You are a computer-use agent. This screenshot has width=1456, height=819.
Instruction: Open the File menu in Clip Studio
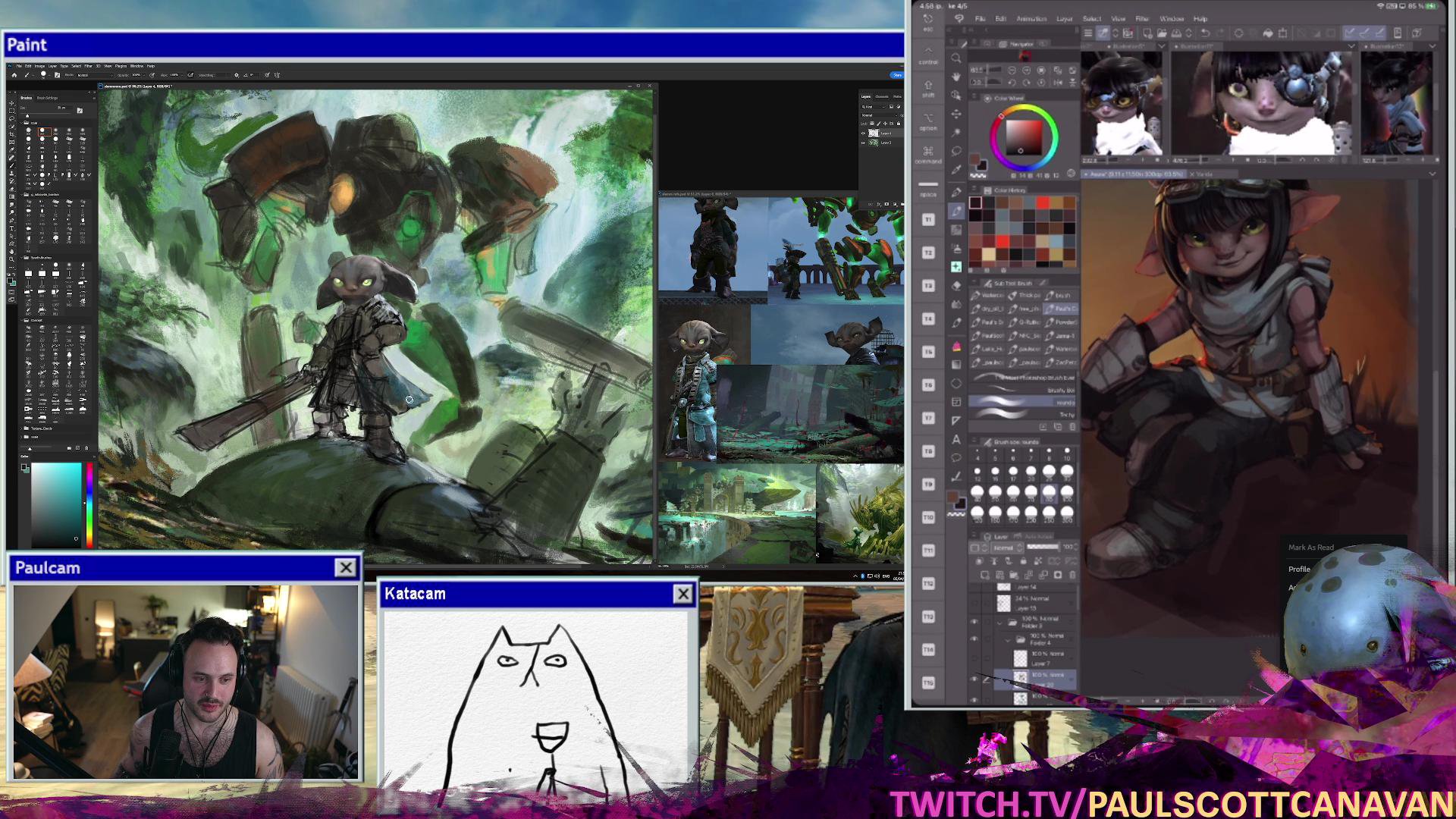click(x=980, y=19)
